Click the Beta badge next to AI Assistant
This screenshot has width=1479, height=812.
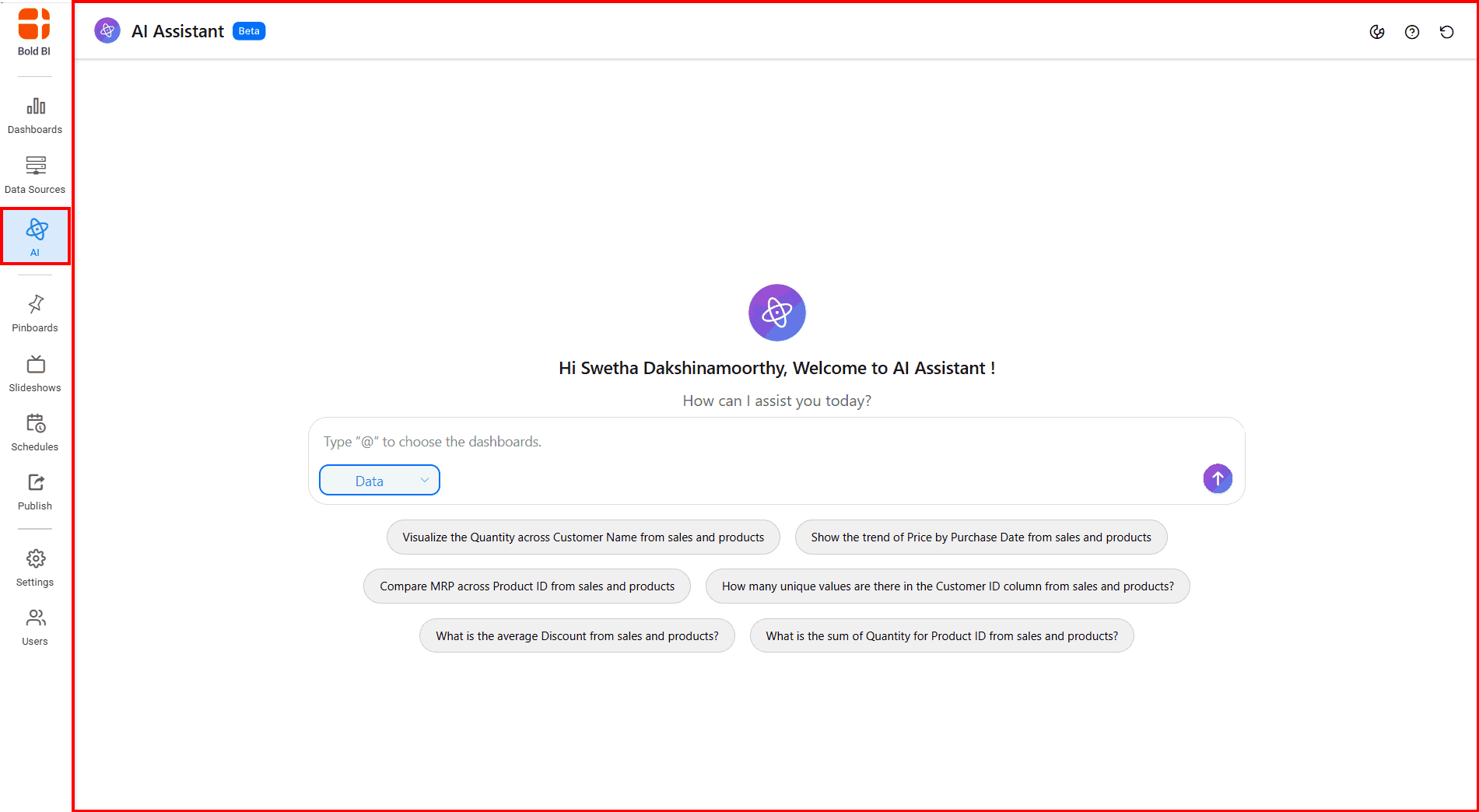tap(249, 31)
